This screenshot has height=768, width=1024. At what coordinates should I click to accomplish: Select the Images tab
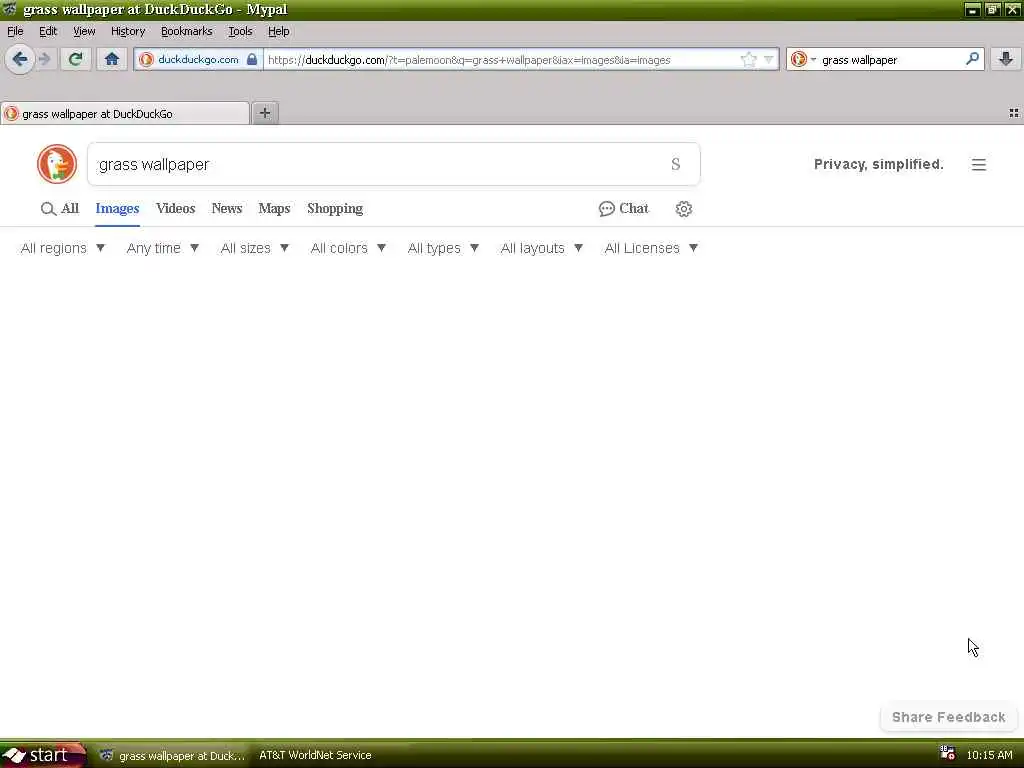coord(117,208)
